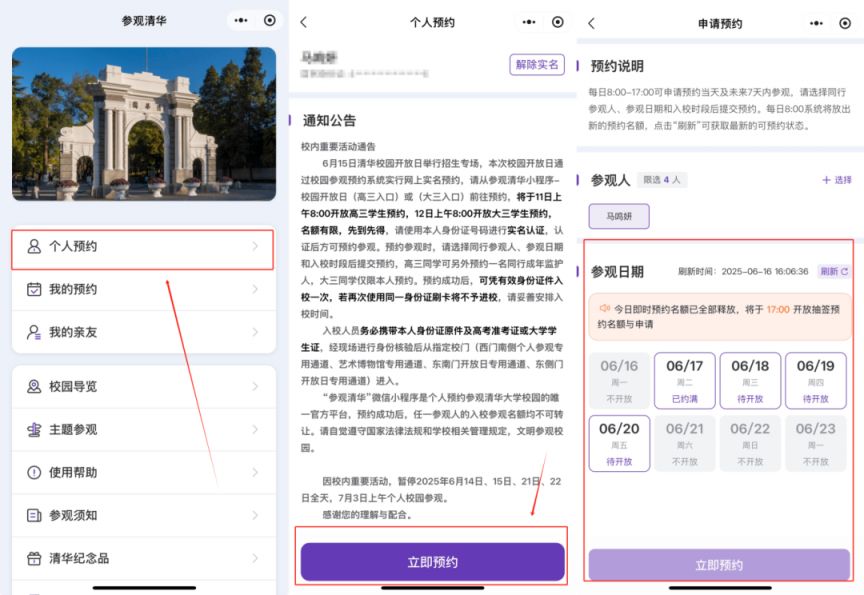Tap the chevron on the 我的亲友 row

tap(255, 332)
